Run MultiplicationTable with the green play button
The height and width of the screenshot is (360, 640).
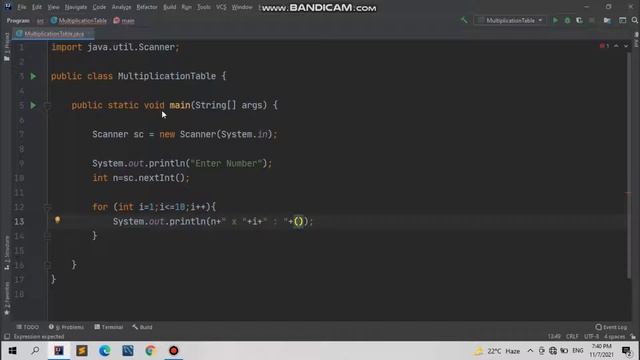coord(555,20)
